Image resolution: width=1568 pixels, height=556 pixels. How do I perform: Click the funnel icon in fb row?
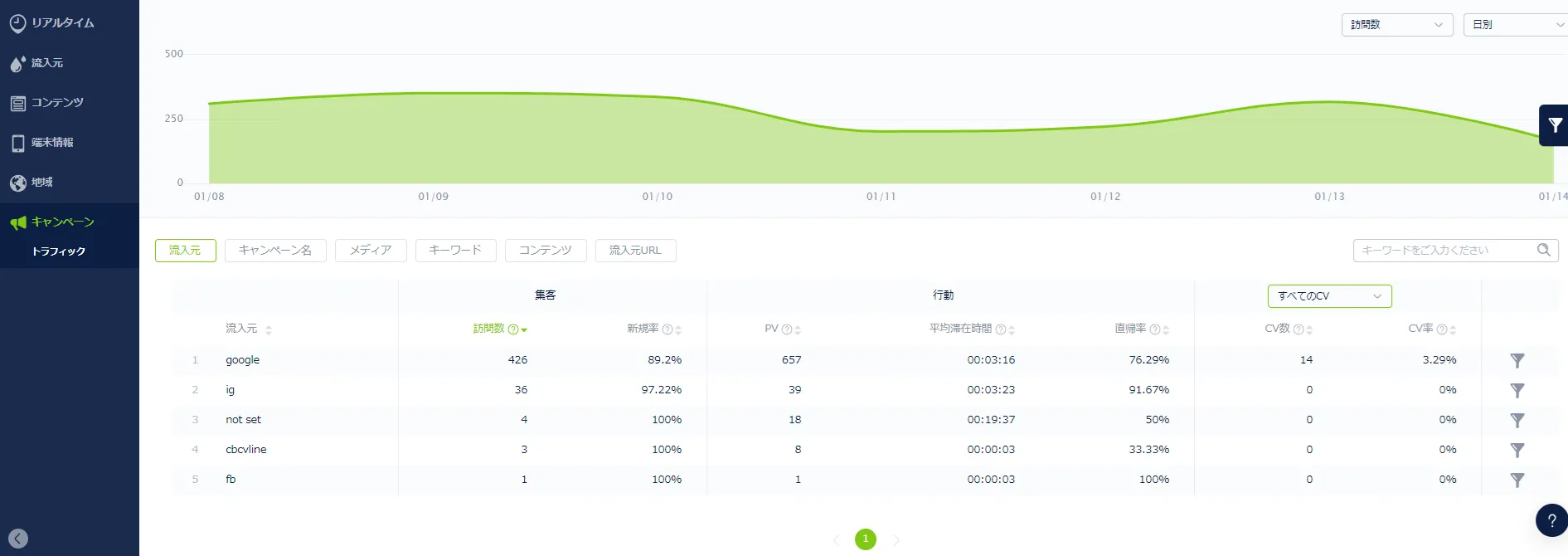point(1517,480)
